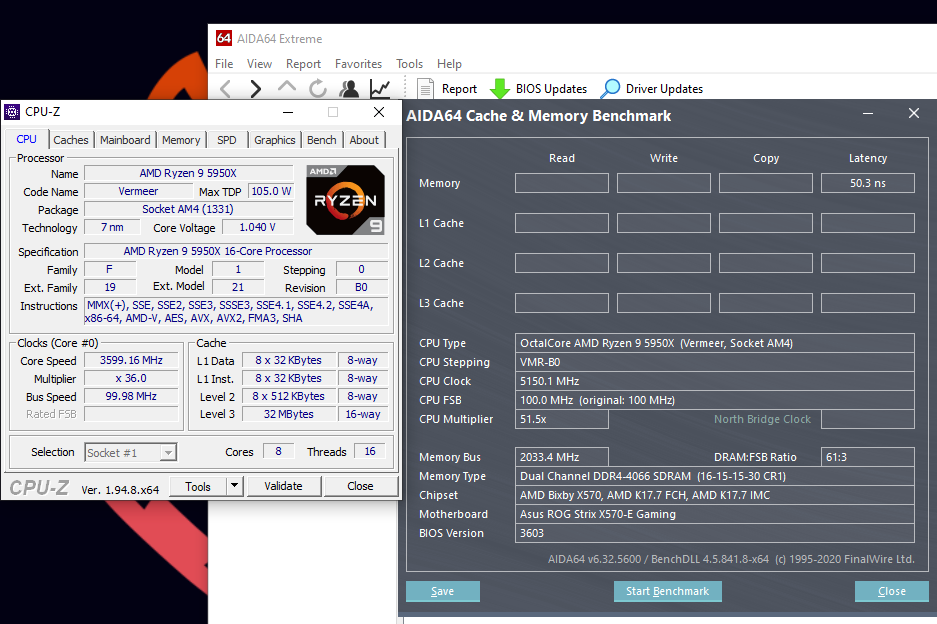Click the Validate button in CPU-Z
Screen dimensions: 937x624
click(283, 486)
